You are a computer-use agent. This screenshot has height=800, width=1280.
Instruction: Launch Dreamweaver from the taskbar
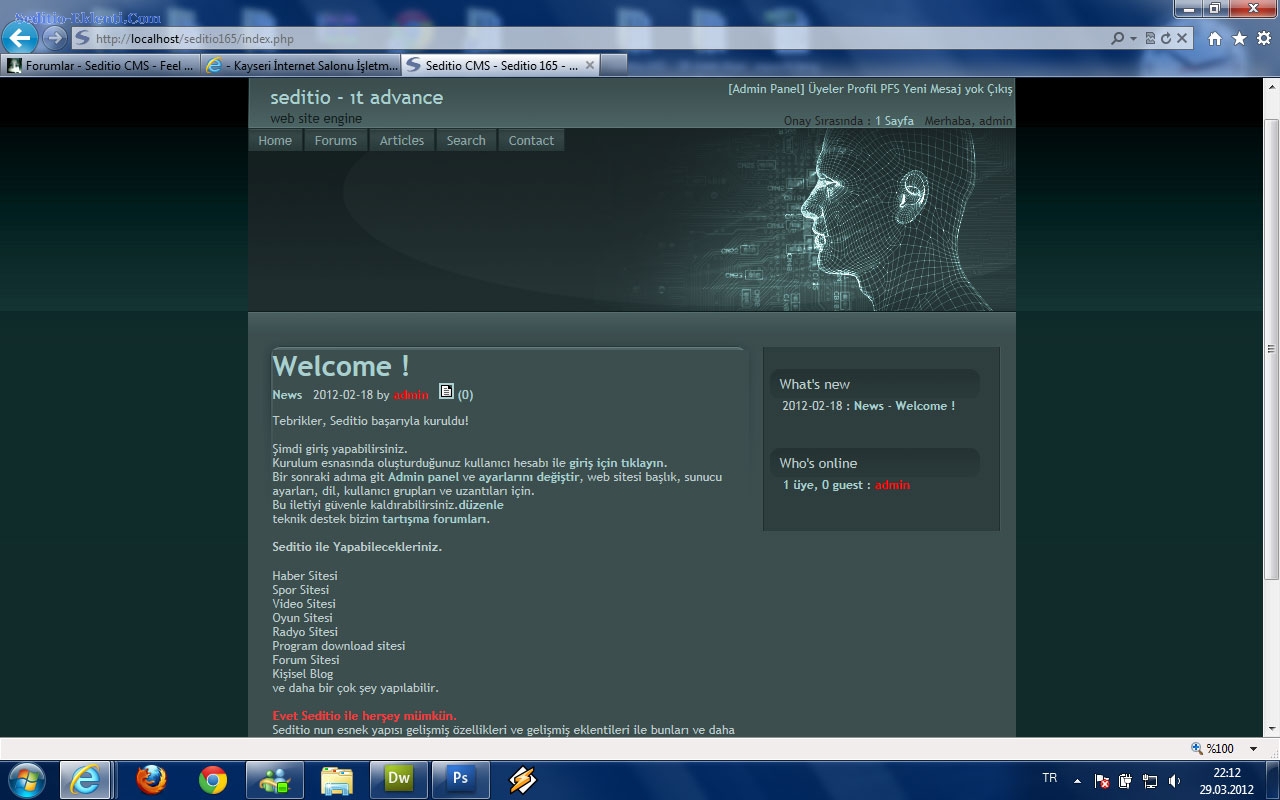tap(399, 779)
